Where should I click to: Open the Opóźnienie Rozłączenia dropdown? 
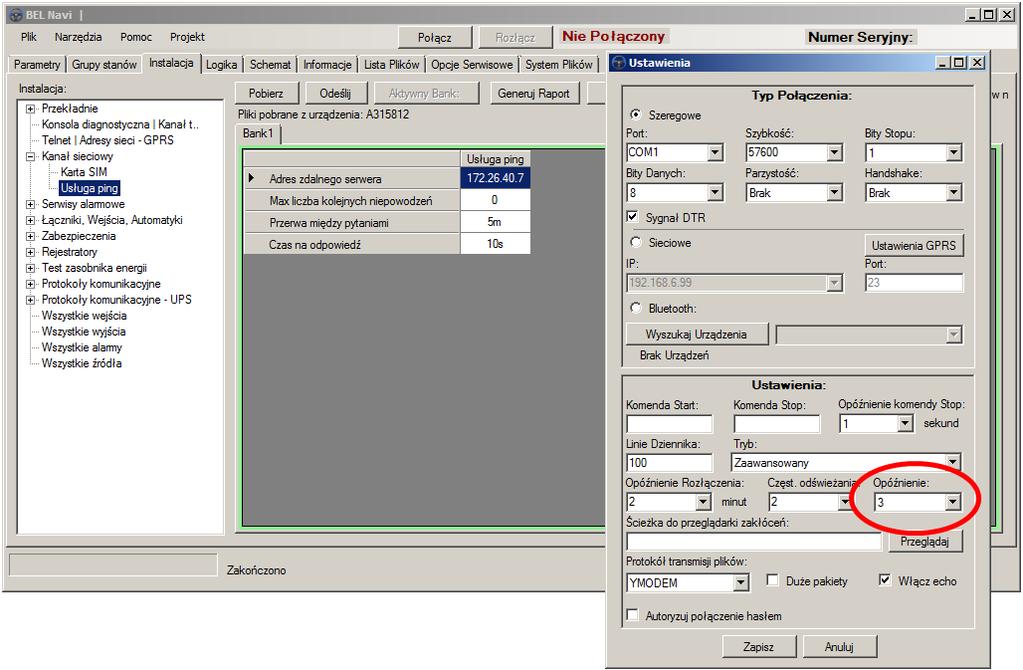[x=703, y=502]
